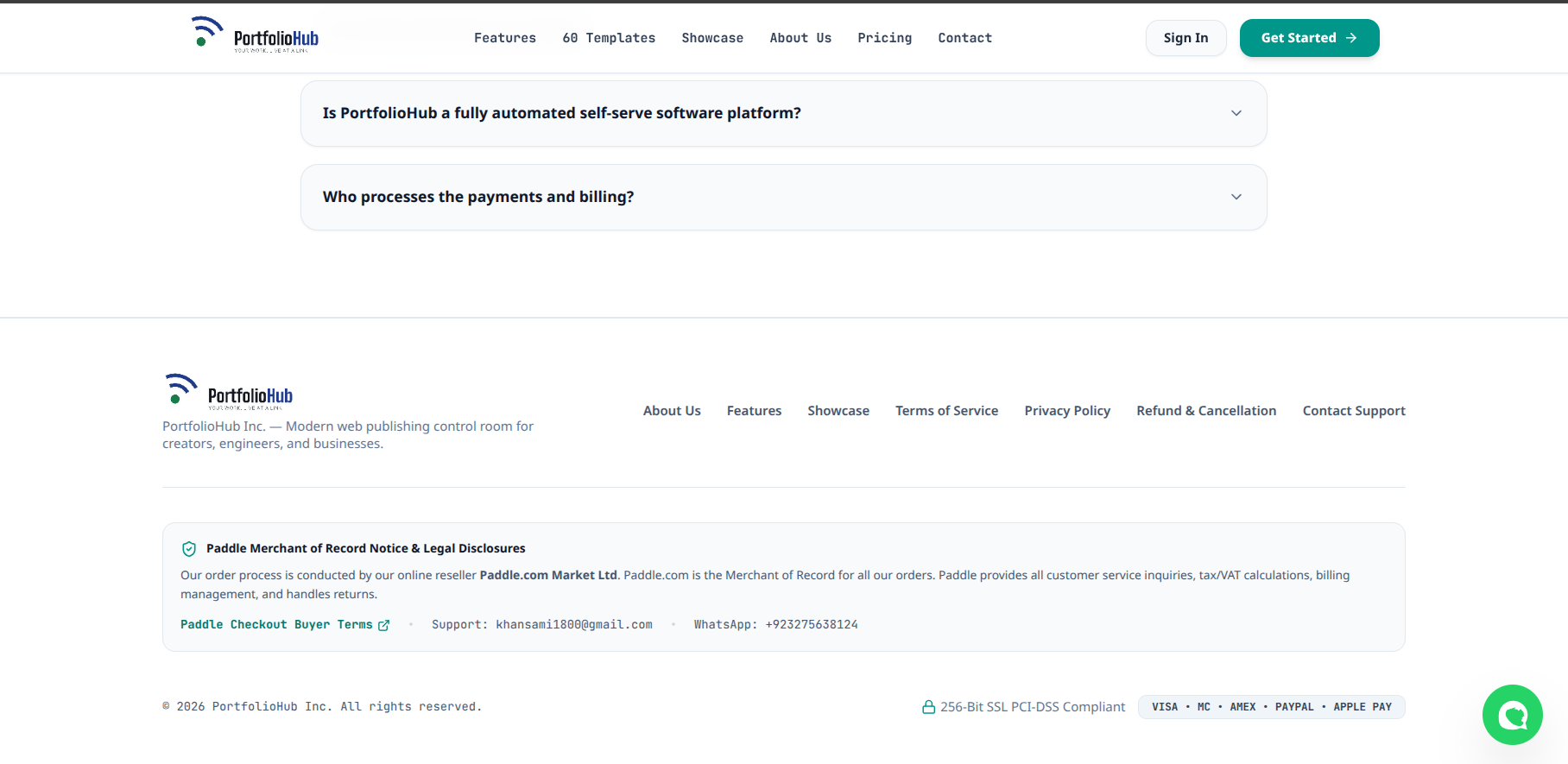
Task: Open the green chat bubble widget
Action: [x=1512, y=715]
